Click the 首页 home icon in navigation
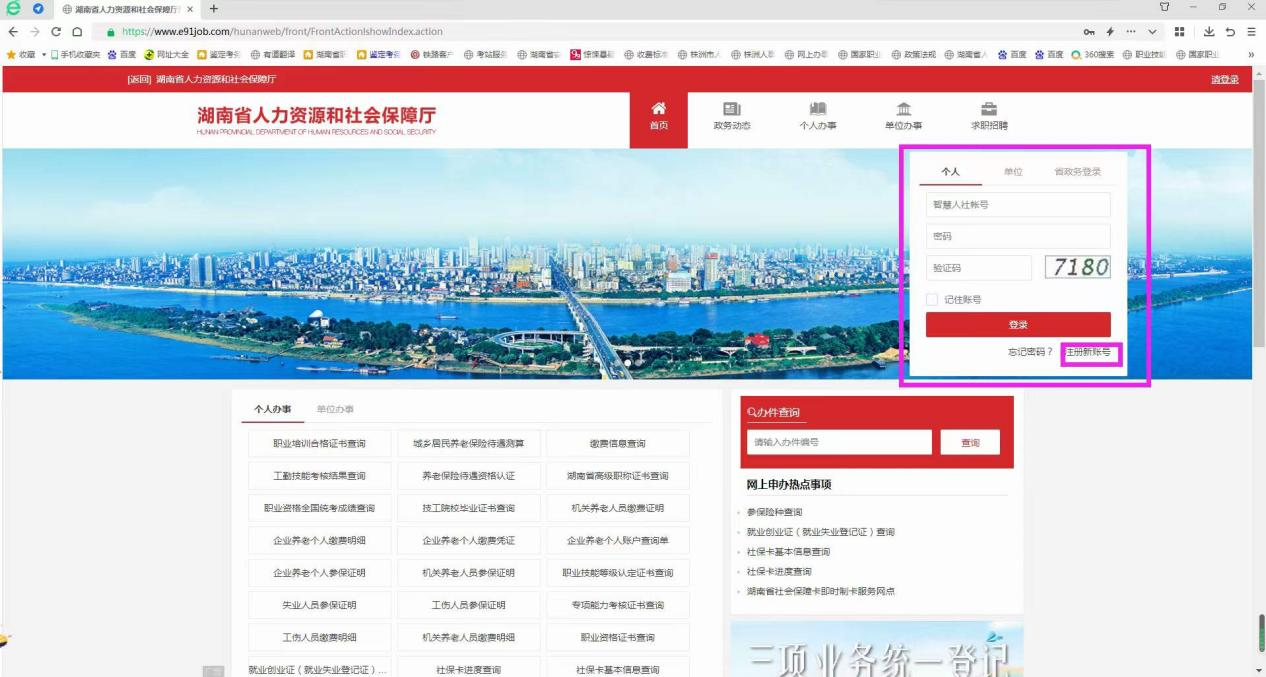 point(658,109)
